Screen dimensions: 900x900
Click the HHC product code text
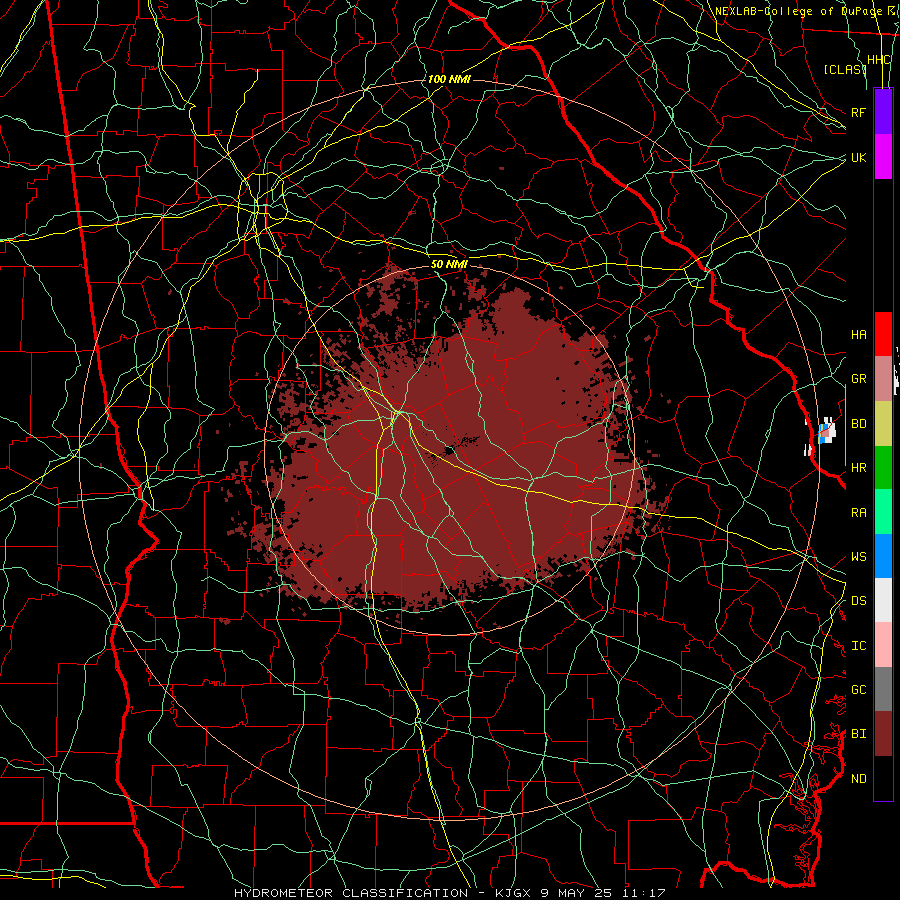[x=878, y=60]
